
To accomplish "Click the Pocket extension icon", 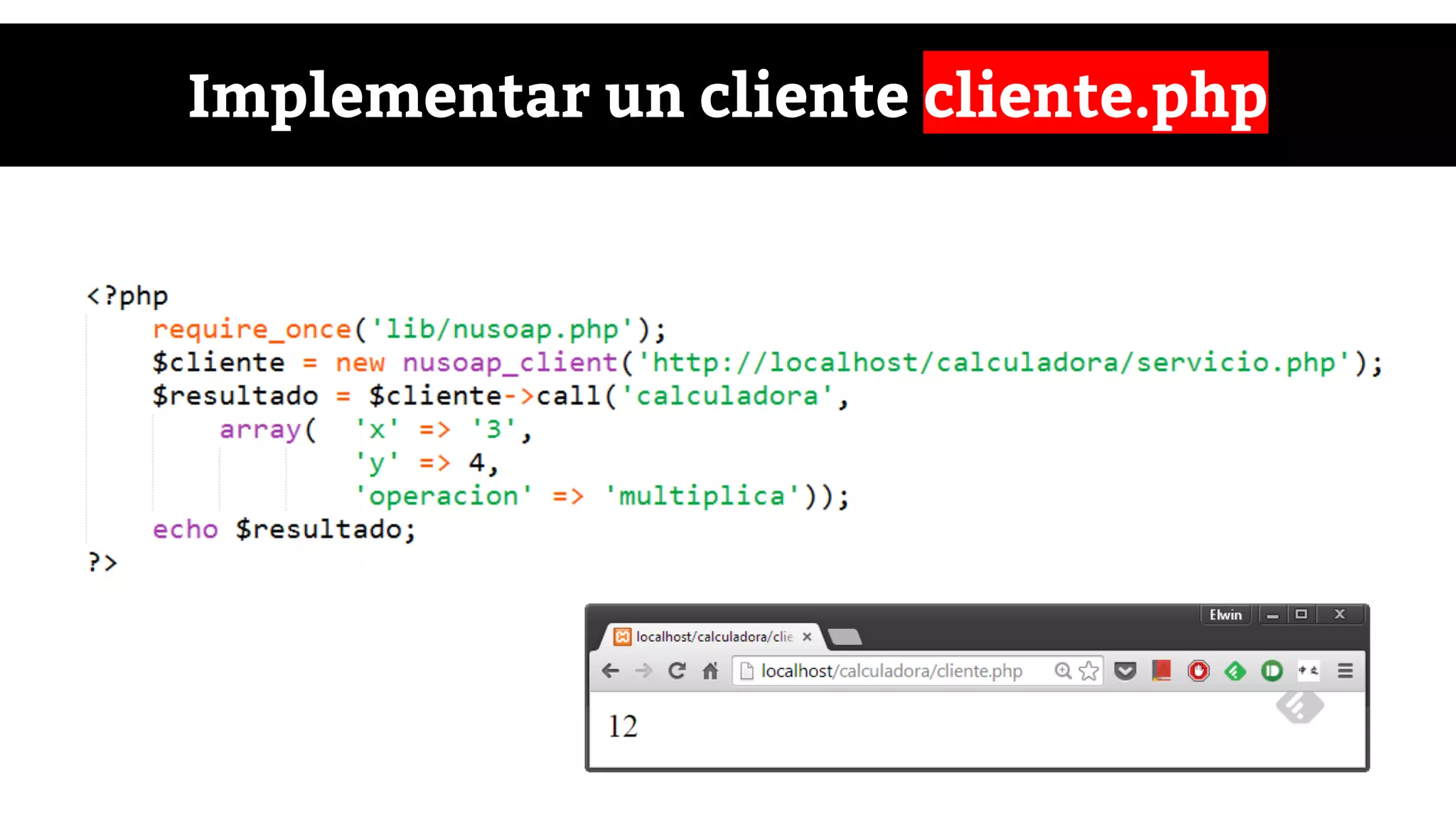I will (1125, 670).
